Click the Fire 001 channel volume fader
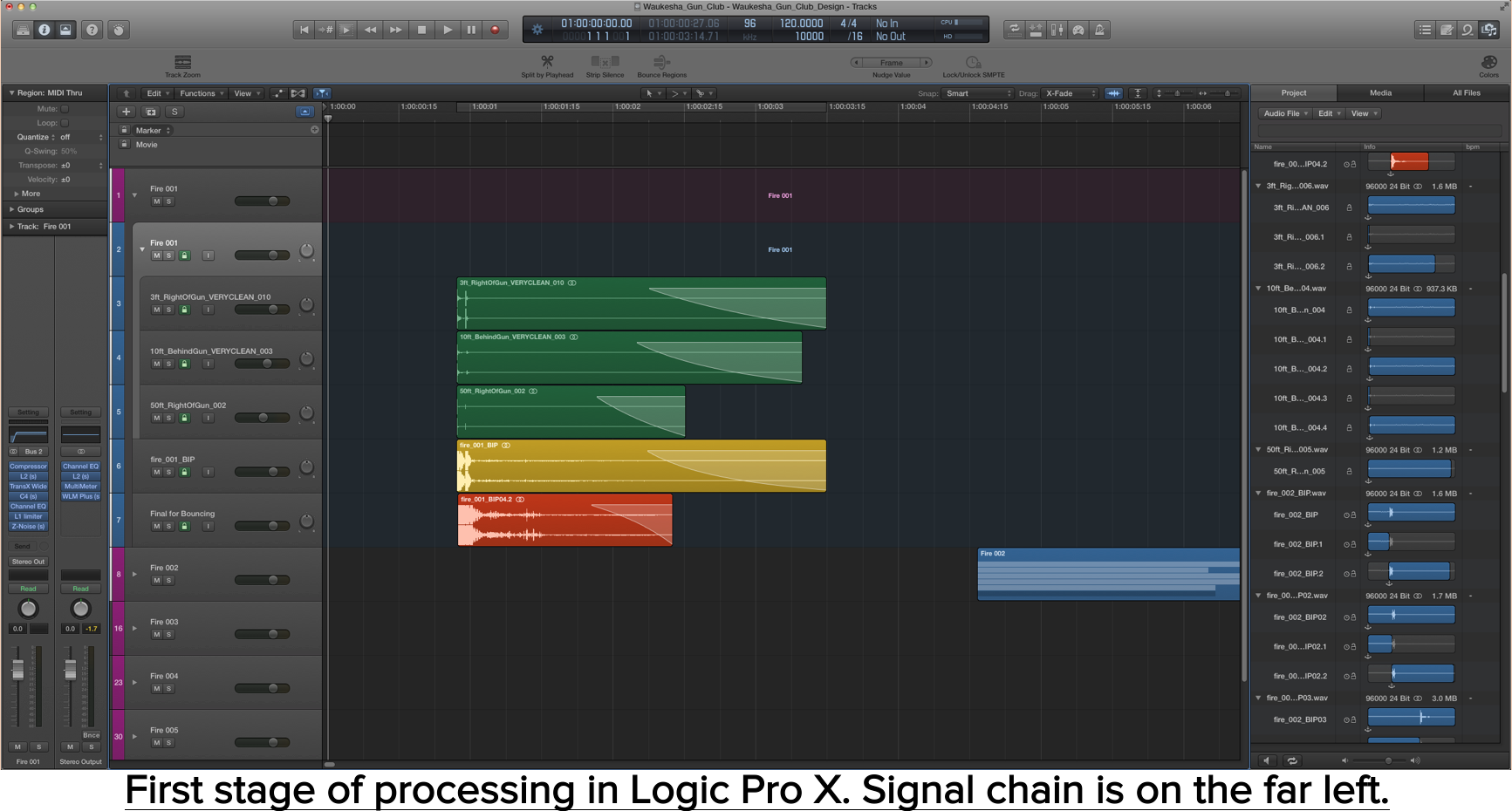 (17, 671)
